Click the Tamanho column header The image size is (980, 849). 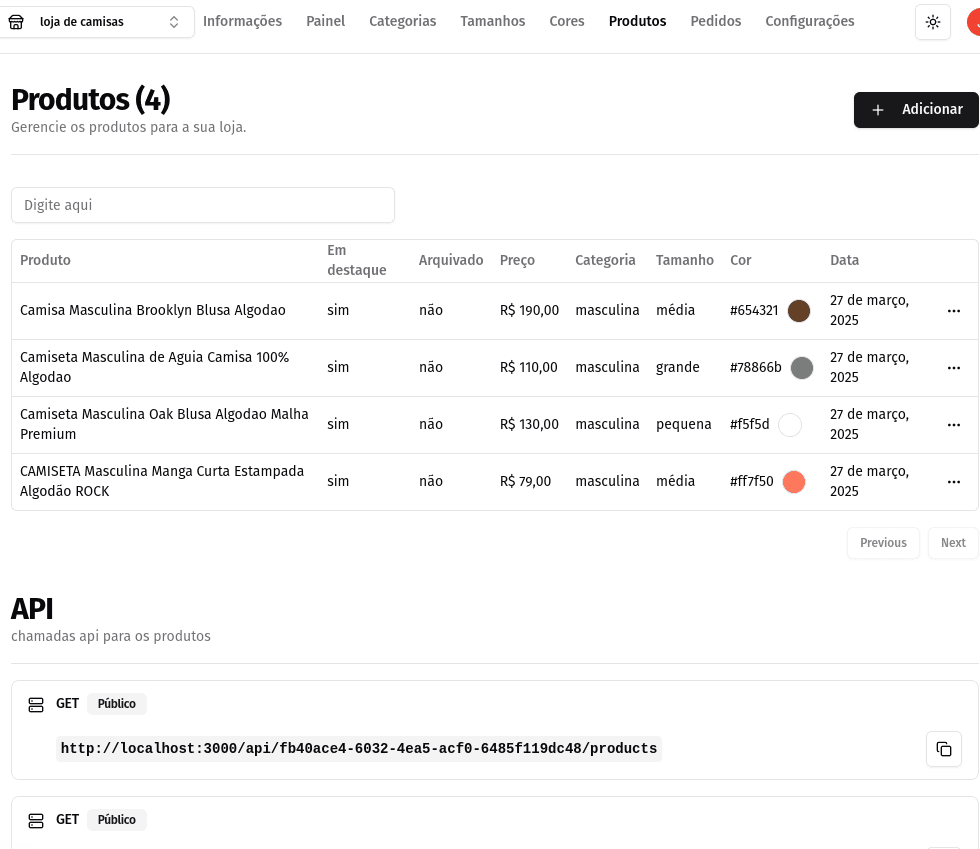(684, 260)
